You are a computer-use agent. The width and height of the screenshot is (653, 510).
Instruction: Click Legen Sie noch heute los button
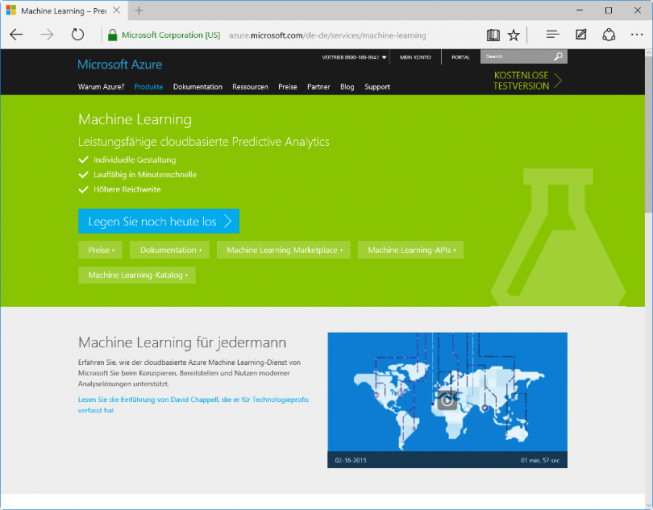coord(159,221)
